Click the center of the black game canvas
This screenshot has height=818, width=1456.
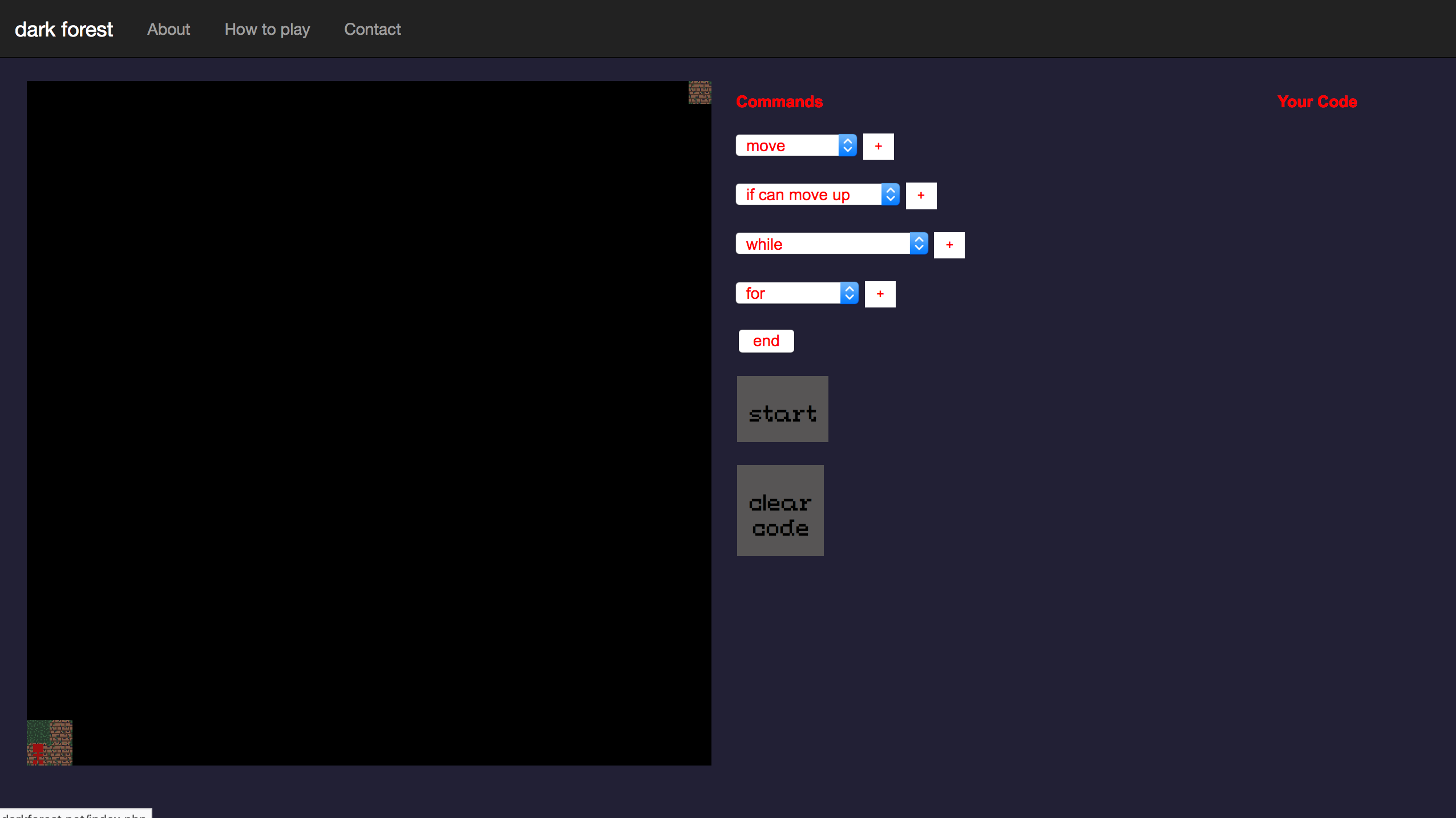369,423
